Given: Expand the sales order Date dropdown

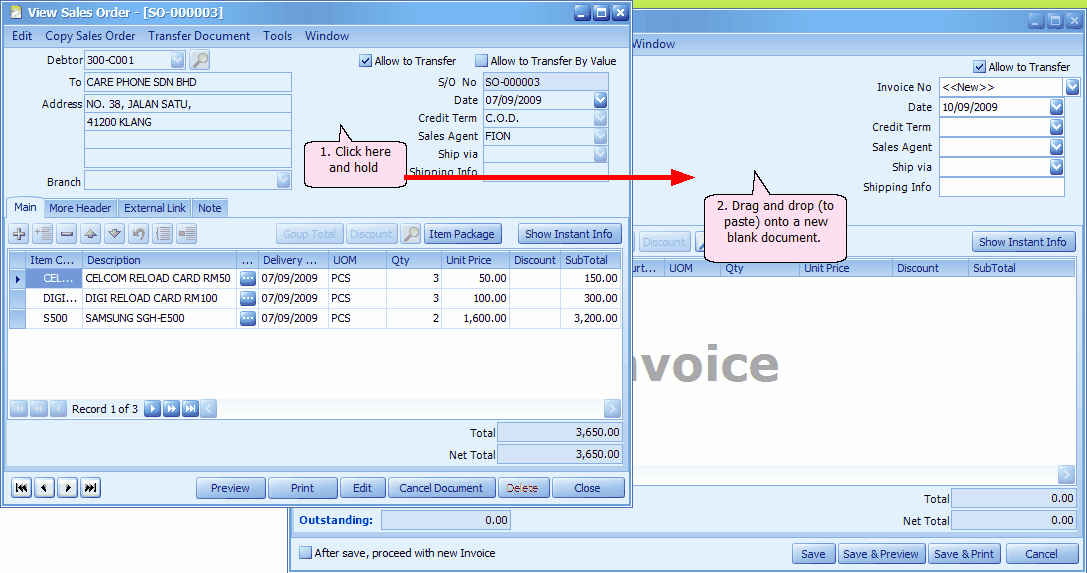Looking at the screenshot, I should coord(600,100).
